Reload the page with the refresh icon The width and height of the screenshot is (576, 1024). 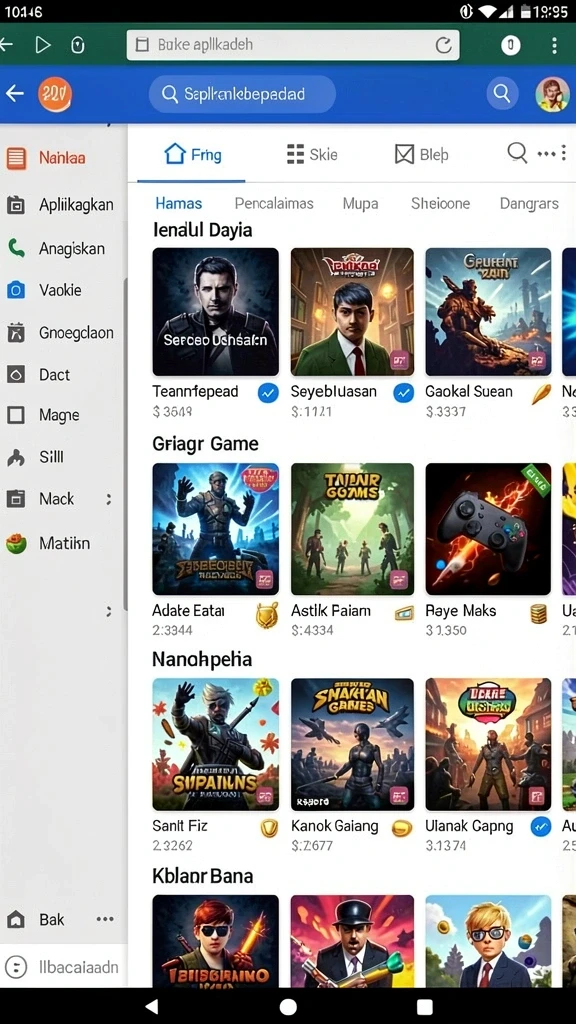[x=443, y=45]
